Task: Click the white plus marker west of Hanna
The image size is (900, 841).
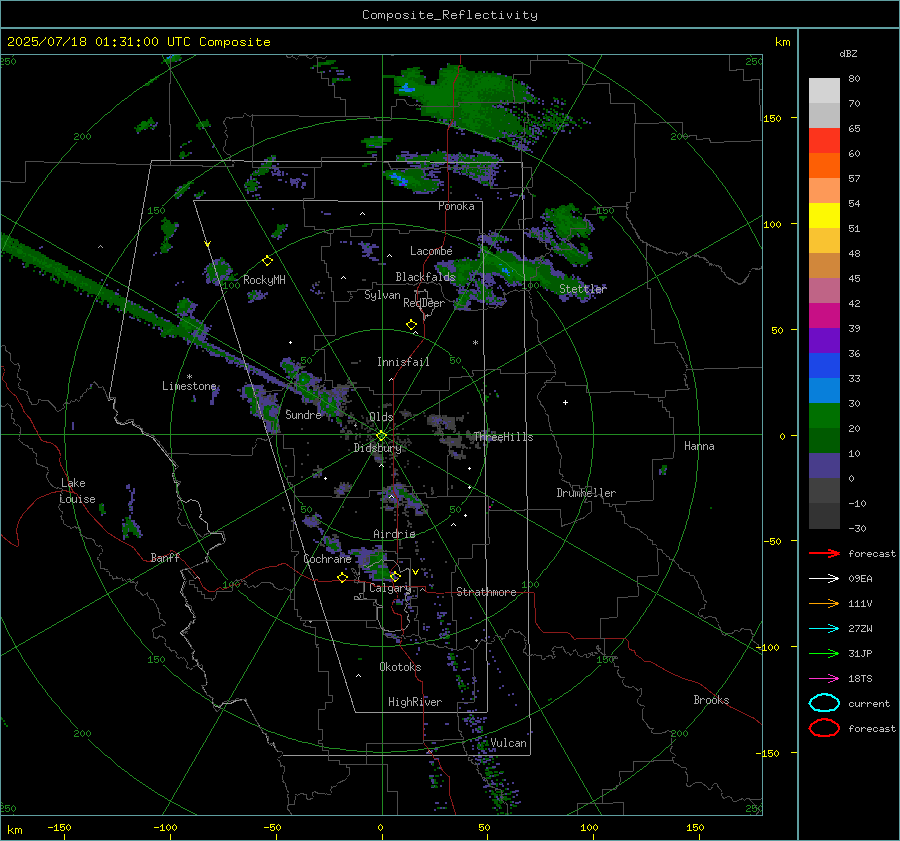Action: (565, 402)
